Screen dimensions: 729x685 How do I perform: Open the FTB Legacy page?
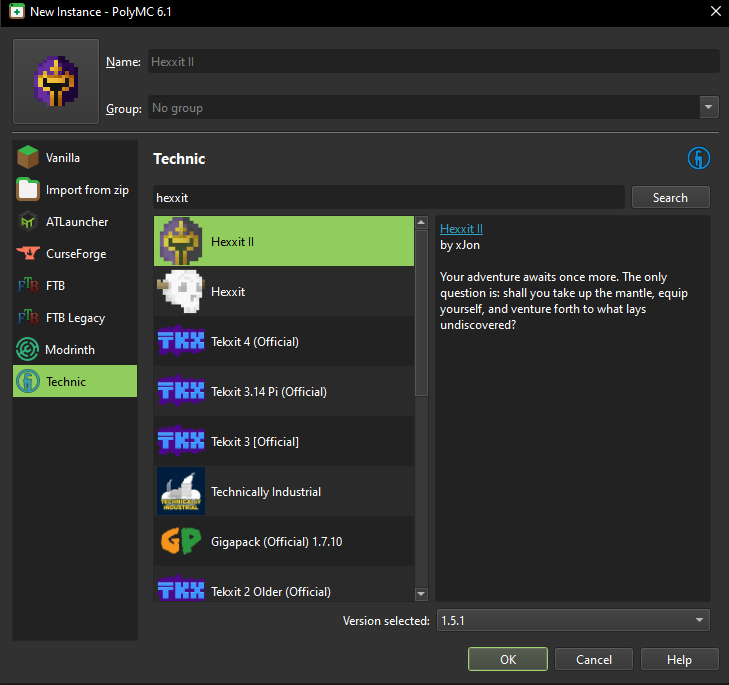click(x=75, y=318)
